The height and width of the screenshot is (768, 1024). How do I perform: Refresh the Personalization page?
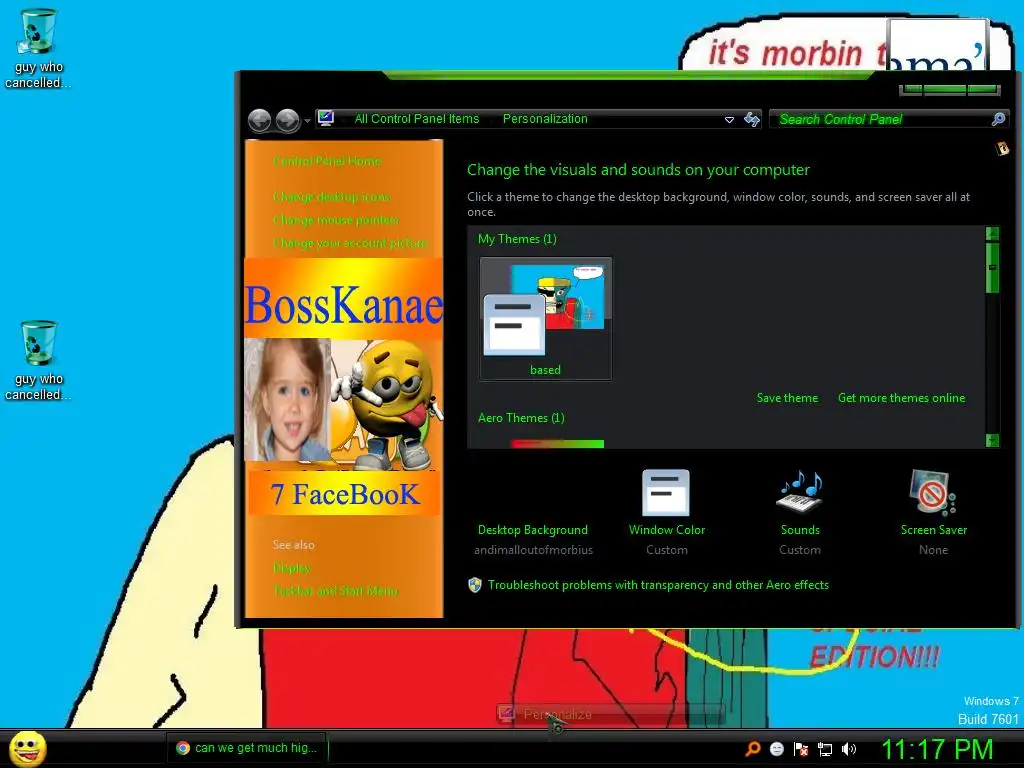[752, 119]
